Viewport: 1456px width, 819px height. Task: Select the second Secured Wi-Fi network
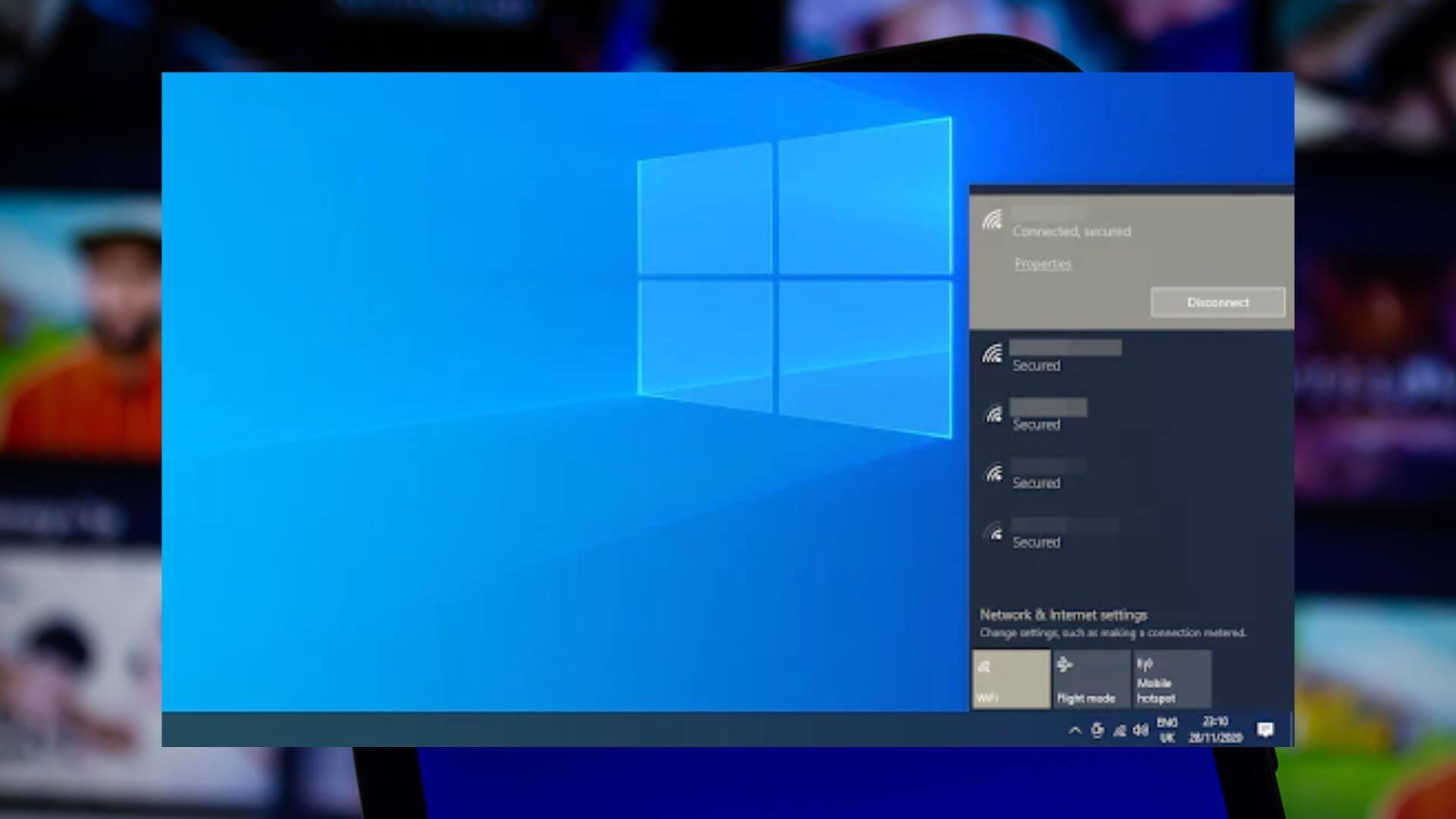pyautogui.click(x=1131, y=416)
